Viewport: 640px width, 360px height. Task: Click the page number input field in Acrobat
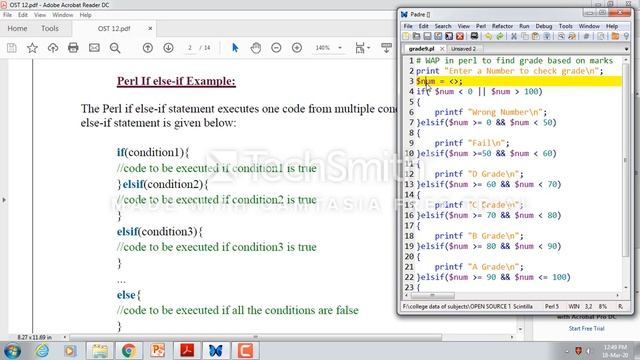[190, 48]
